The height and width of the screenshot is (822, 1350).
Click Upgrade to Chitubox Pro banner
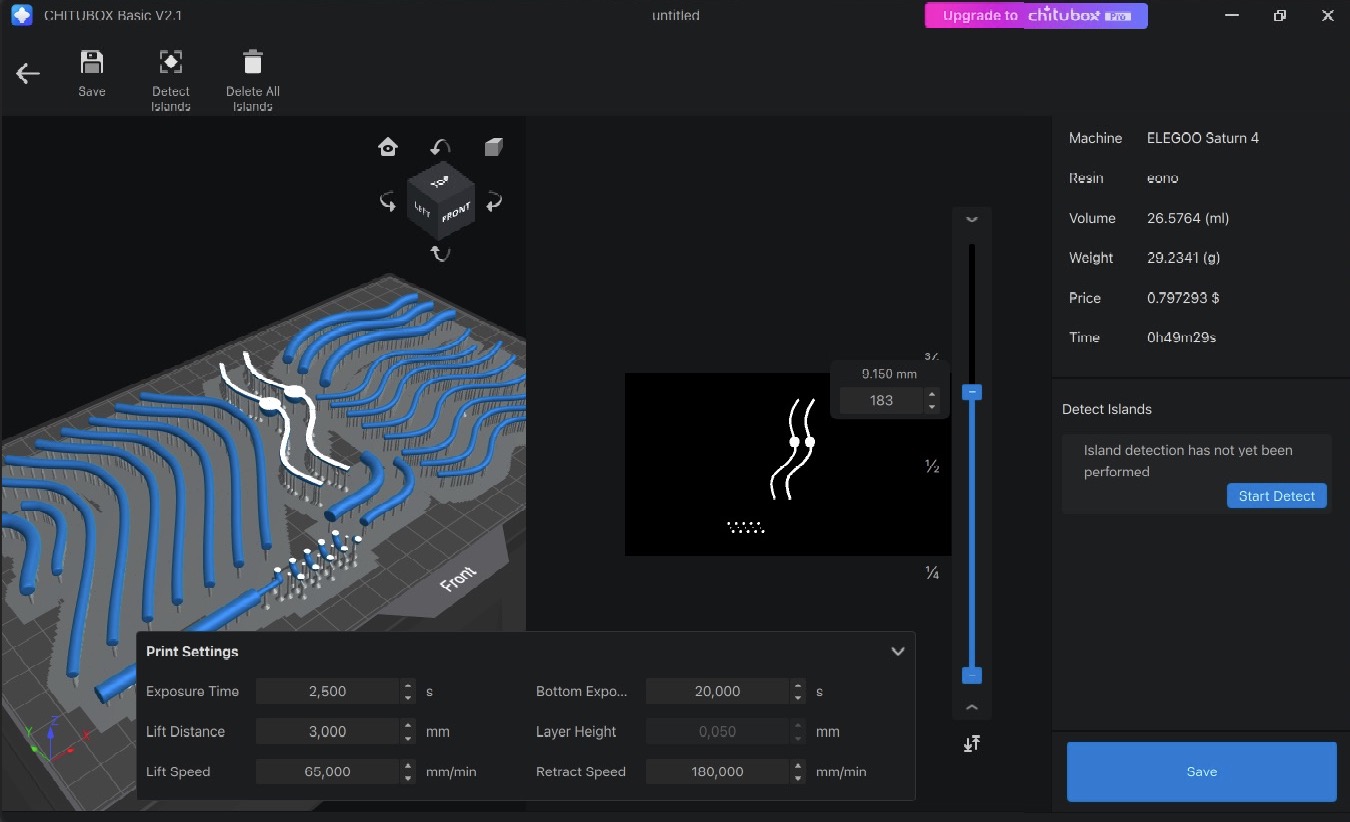[x=1036, y=15]
